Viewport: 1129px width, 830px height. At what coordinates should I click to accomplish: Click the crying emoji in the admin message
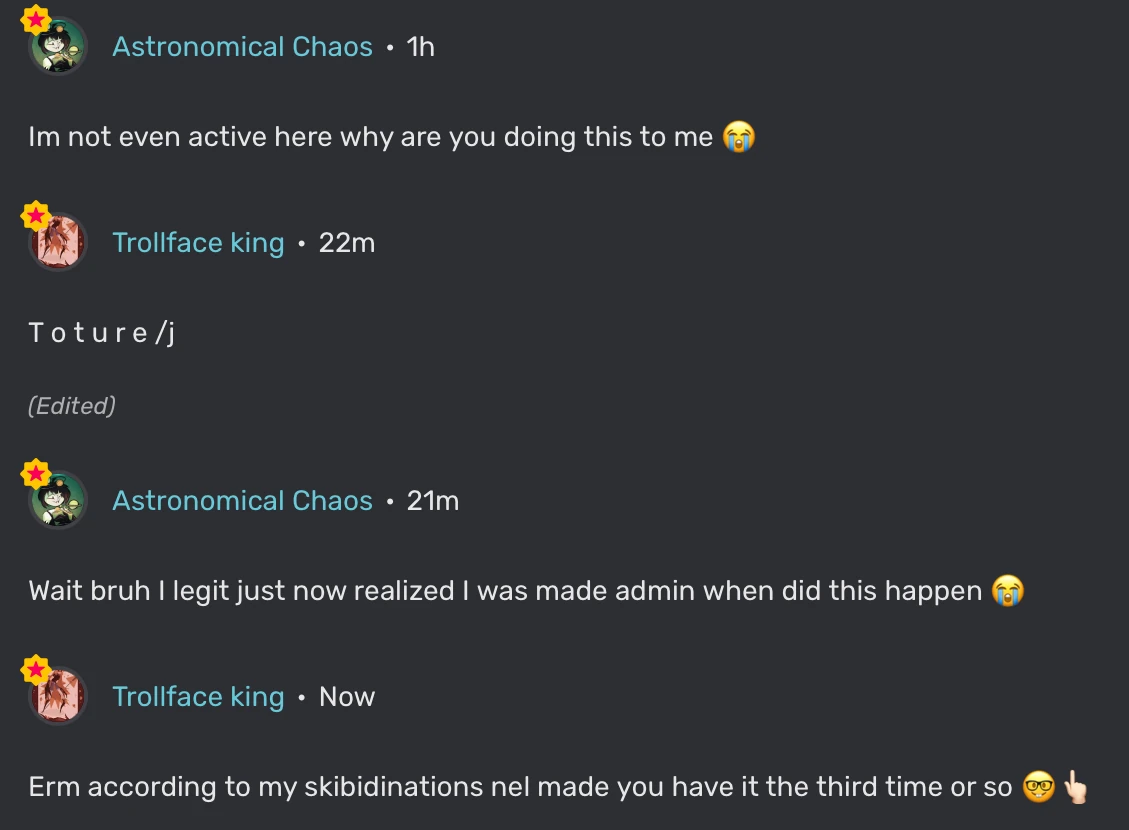tap(1008, 590)
